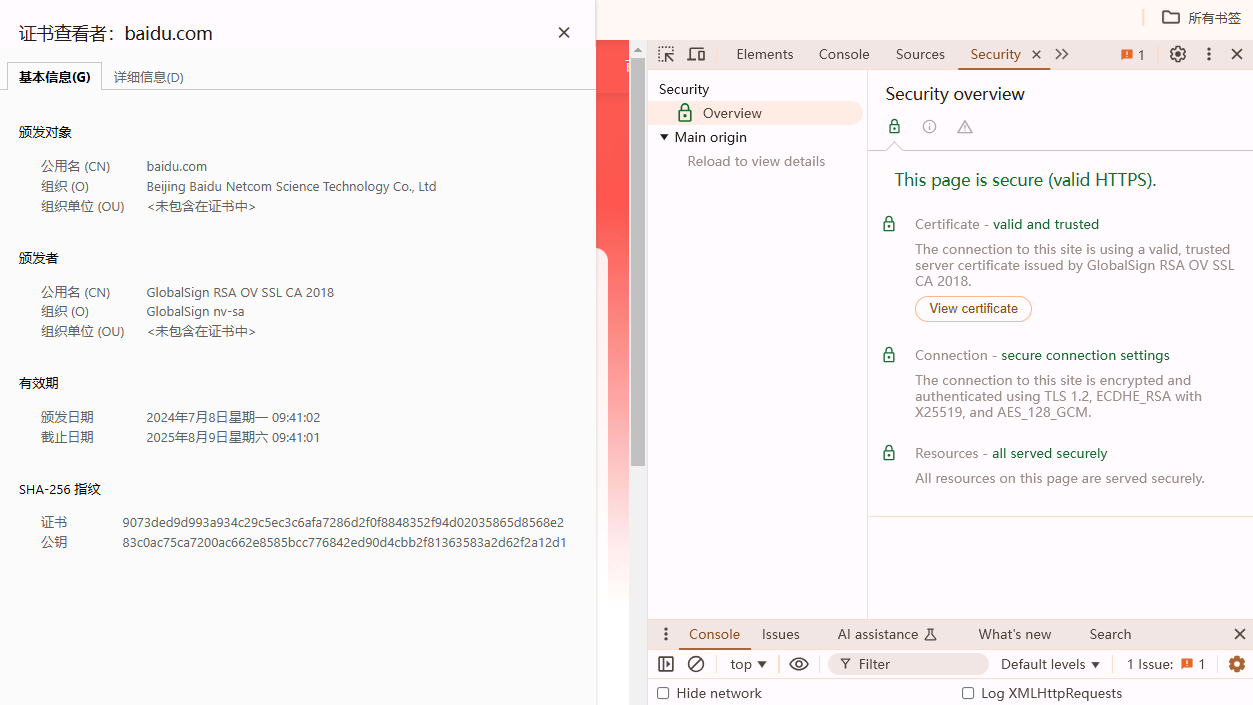
Task: Open the top JavaScript context dropdown
Action: (748, 664)
